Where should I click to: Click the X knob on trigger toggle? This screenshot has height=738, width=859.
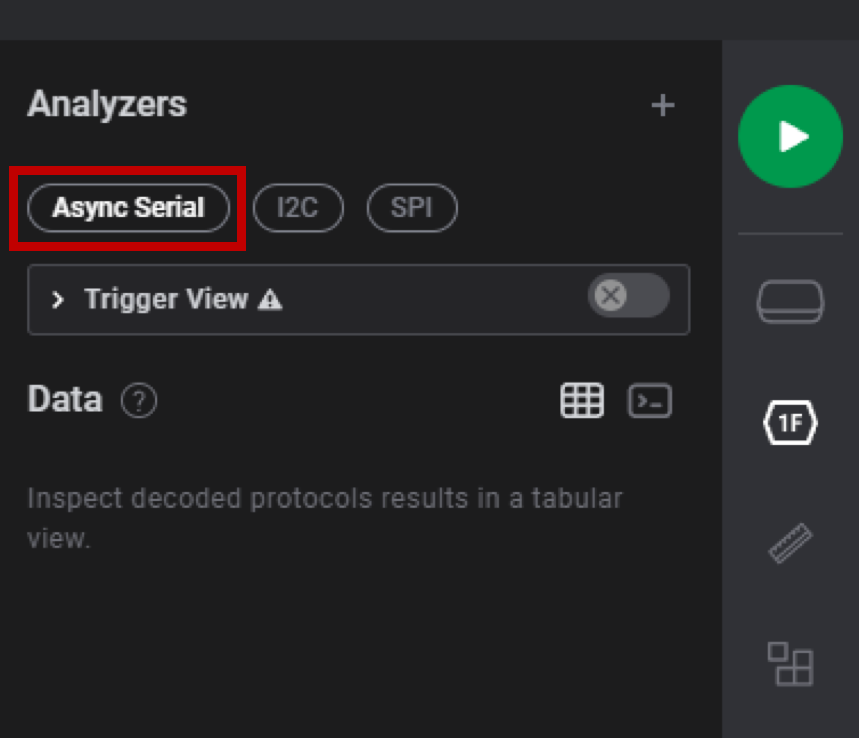coord(611,296)
